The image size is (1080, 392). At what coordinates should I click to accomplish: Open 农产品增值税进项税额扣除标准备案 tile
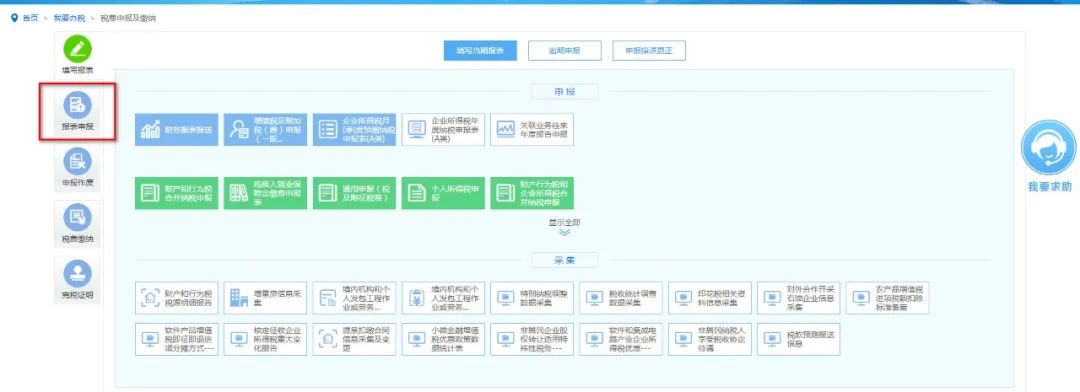887,298
